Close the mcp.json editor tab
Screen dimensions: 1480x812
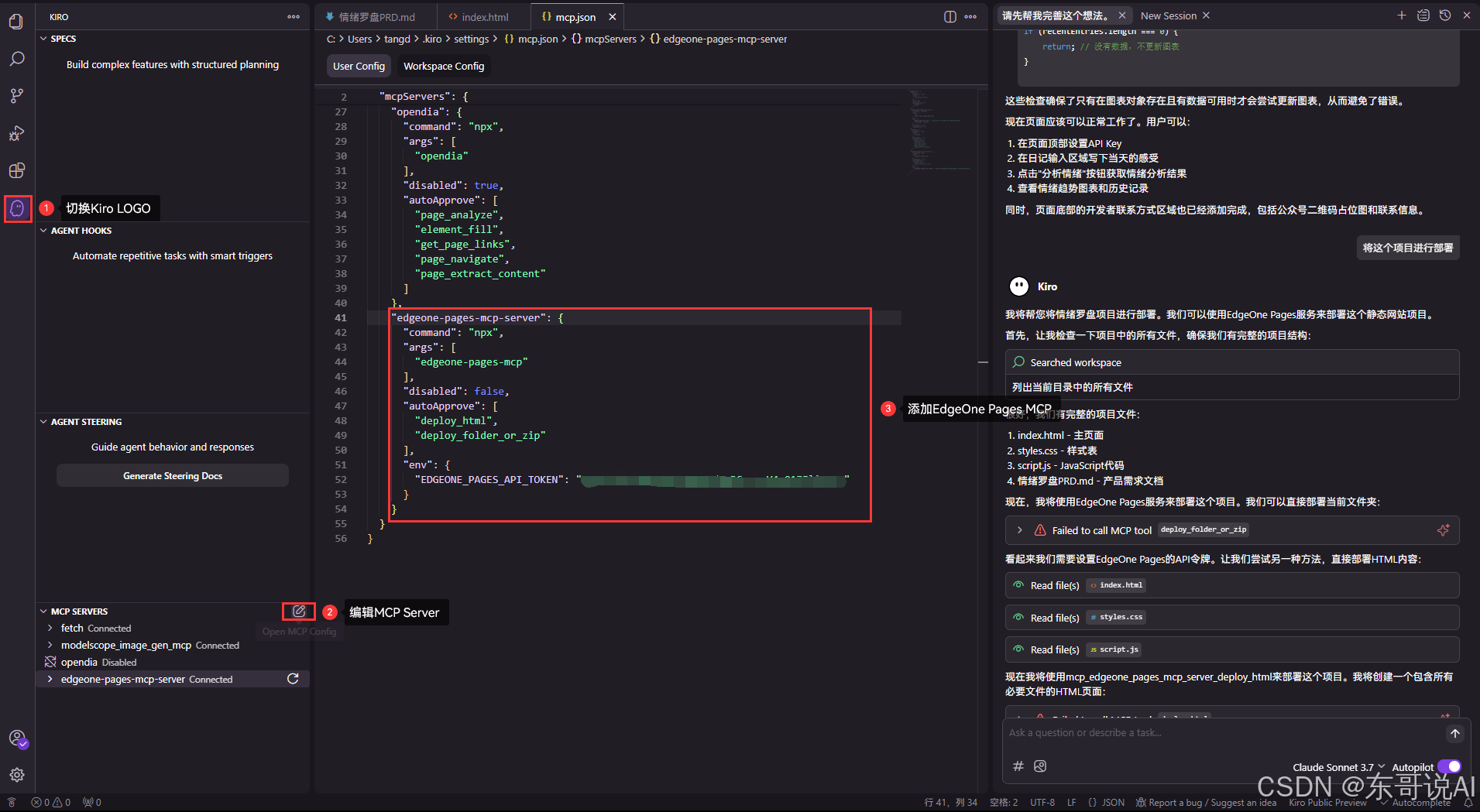tap(612, 17)
